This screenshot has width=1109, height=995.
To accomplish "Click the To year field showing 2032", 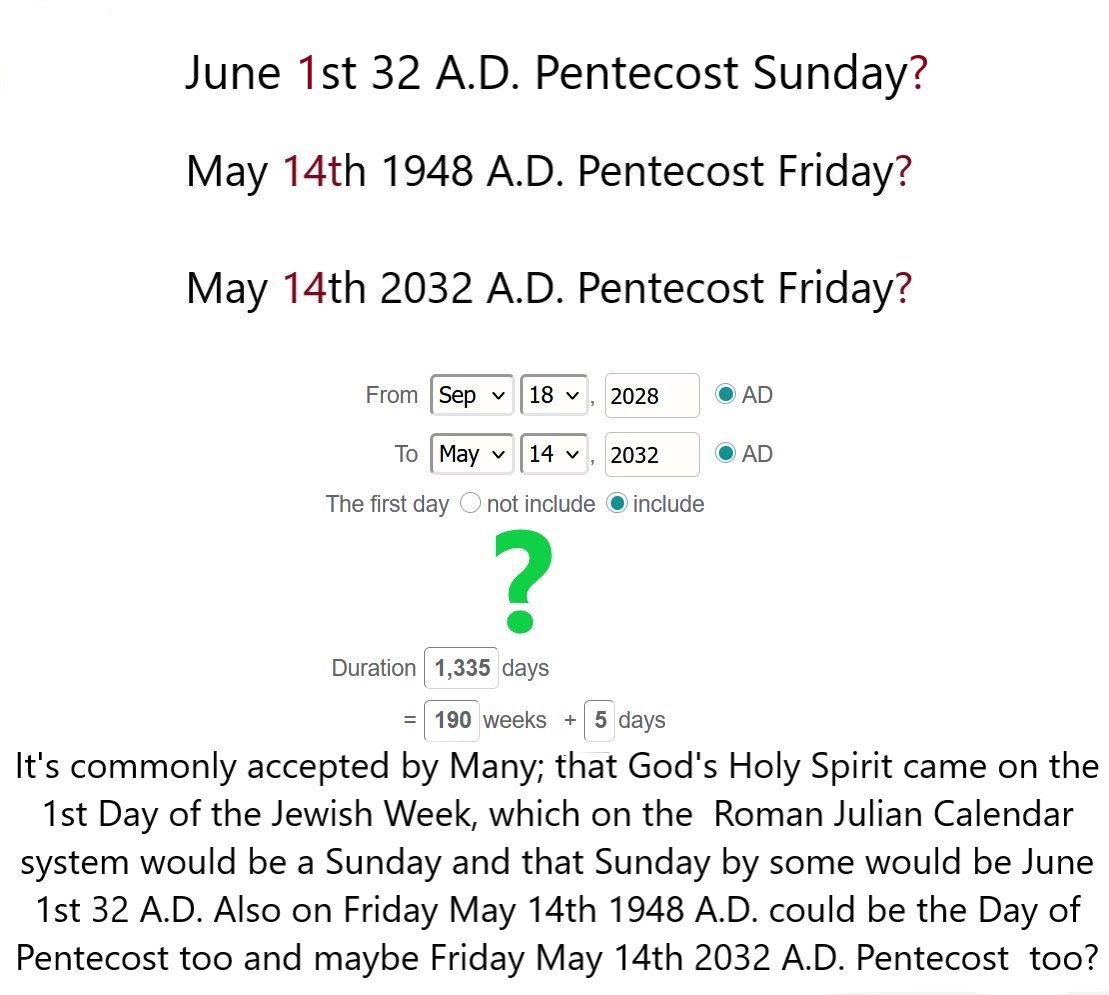I will (652, 455).
